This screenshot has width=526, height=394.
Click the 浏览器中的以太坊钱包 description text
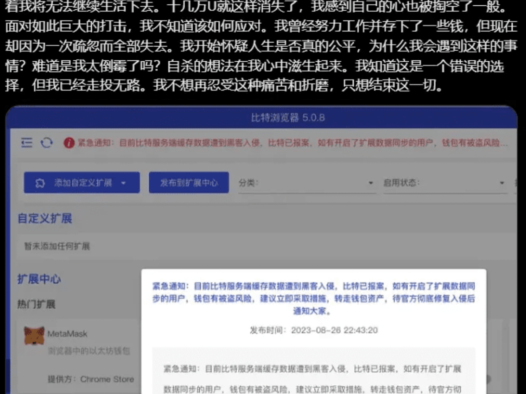[89, 351]
